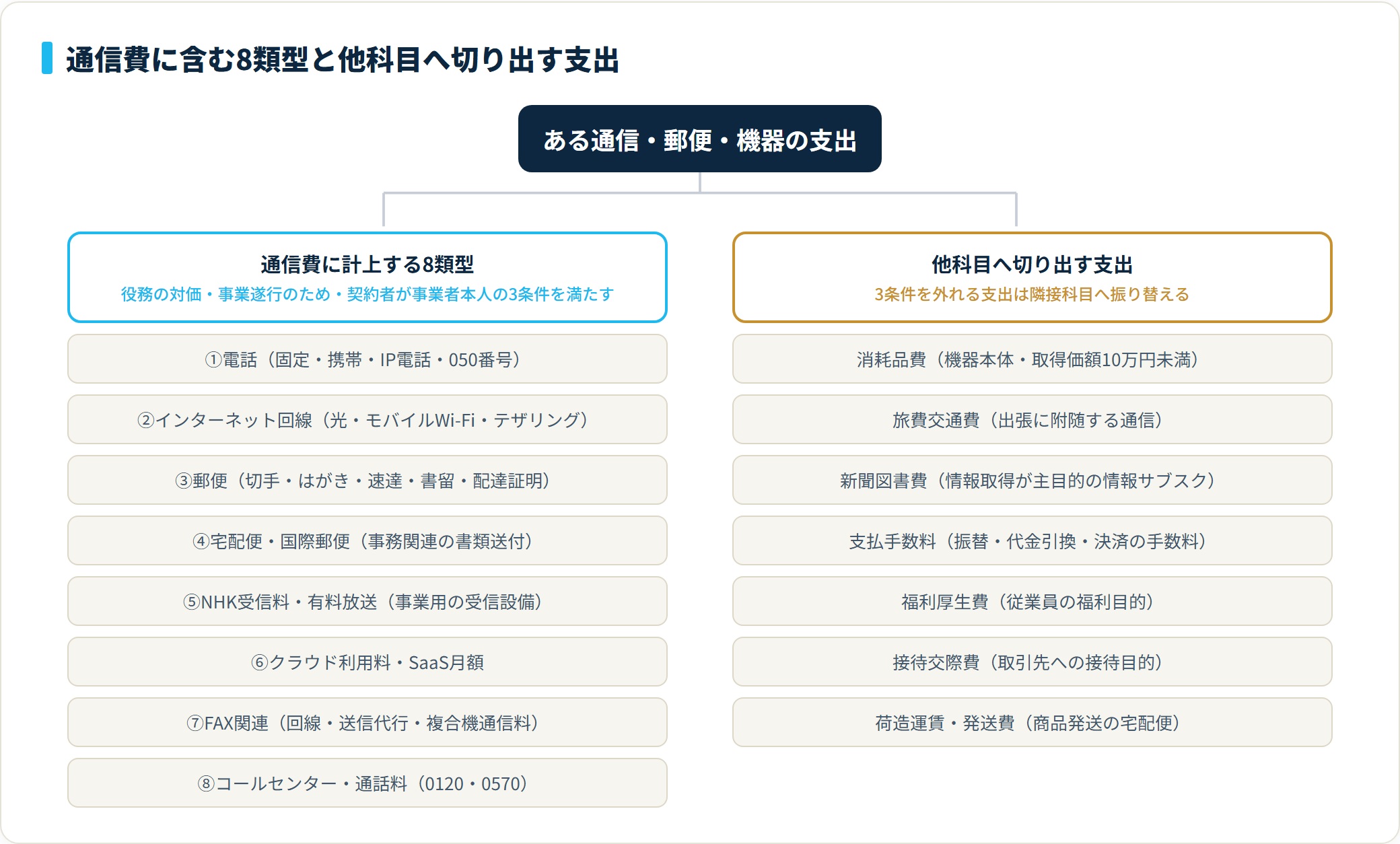
Task: Select item ②インターネット回線
Action: (367, 419)
